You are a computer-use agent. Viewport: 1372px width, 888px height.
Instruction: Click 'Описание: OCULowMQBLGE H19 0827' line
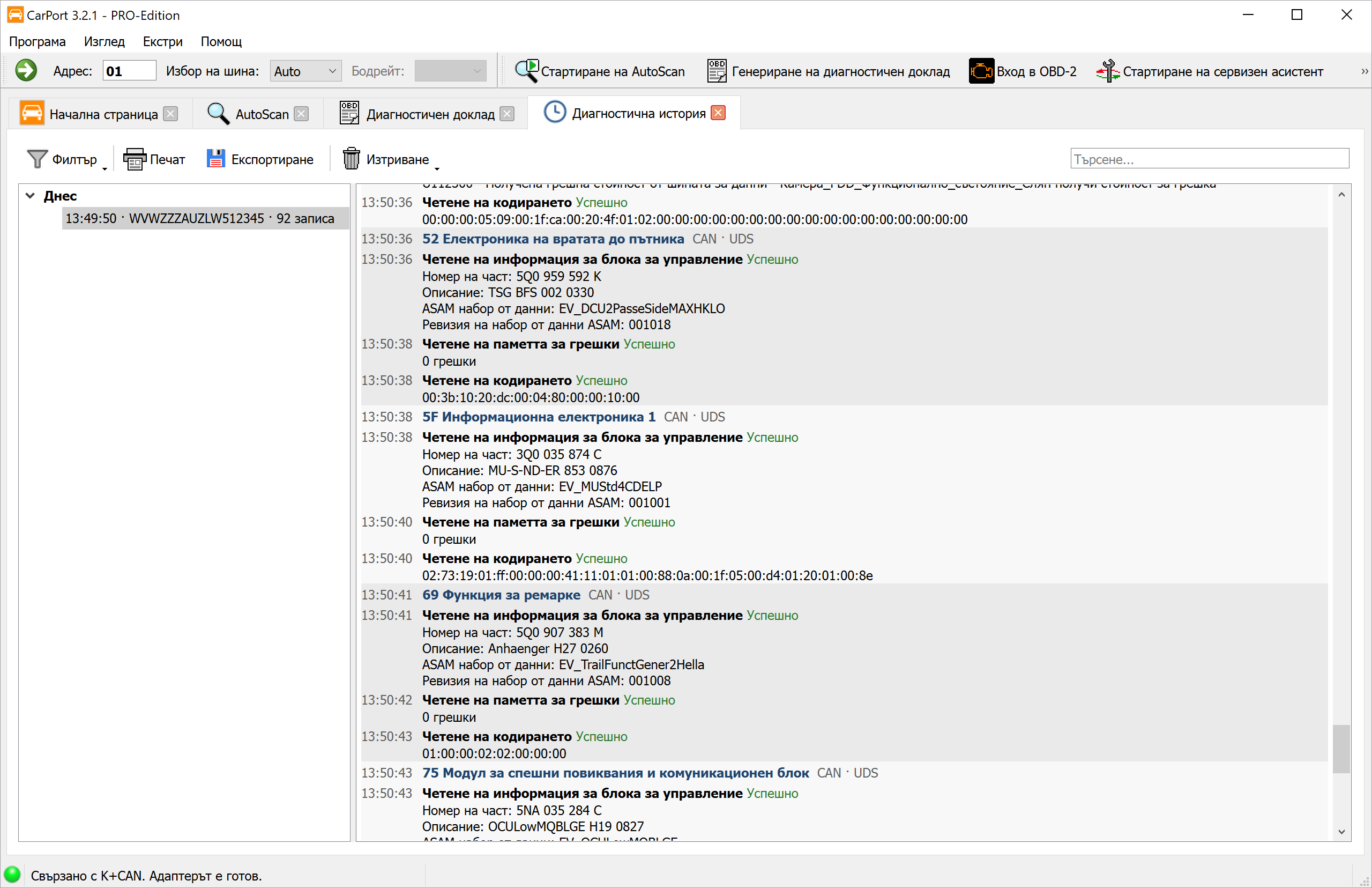pos(533,826)
